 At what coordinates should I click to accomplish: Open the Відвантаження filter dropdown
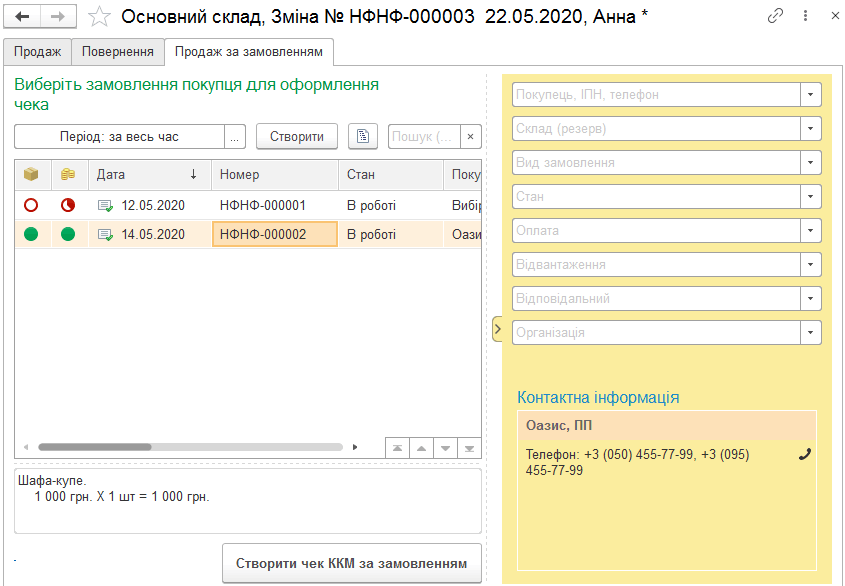(811, 264)
